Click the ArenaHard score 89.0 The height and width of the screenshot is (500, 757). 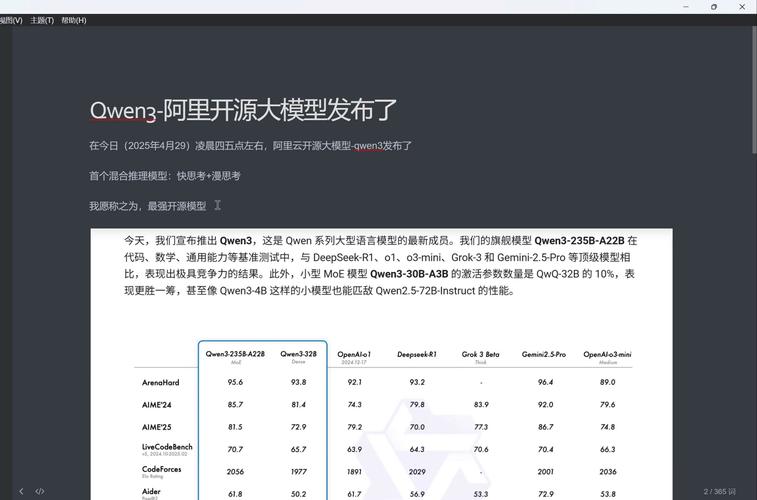point(607,382)
